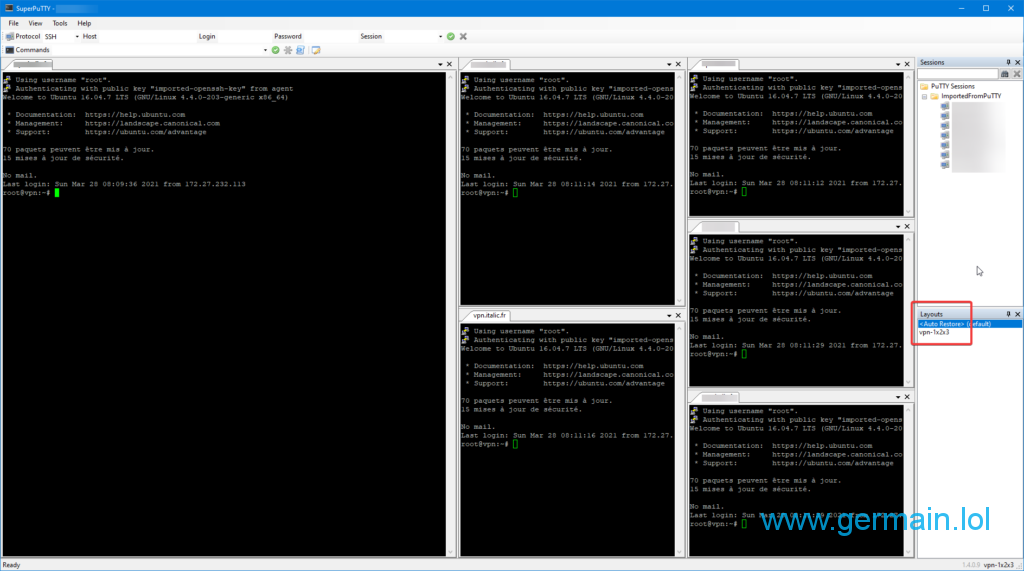
Task: Switch to the vpn.italic.fr tab
Action: click(491, 315)
